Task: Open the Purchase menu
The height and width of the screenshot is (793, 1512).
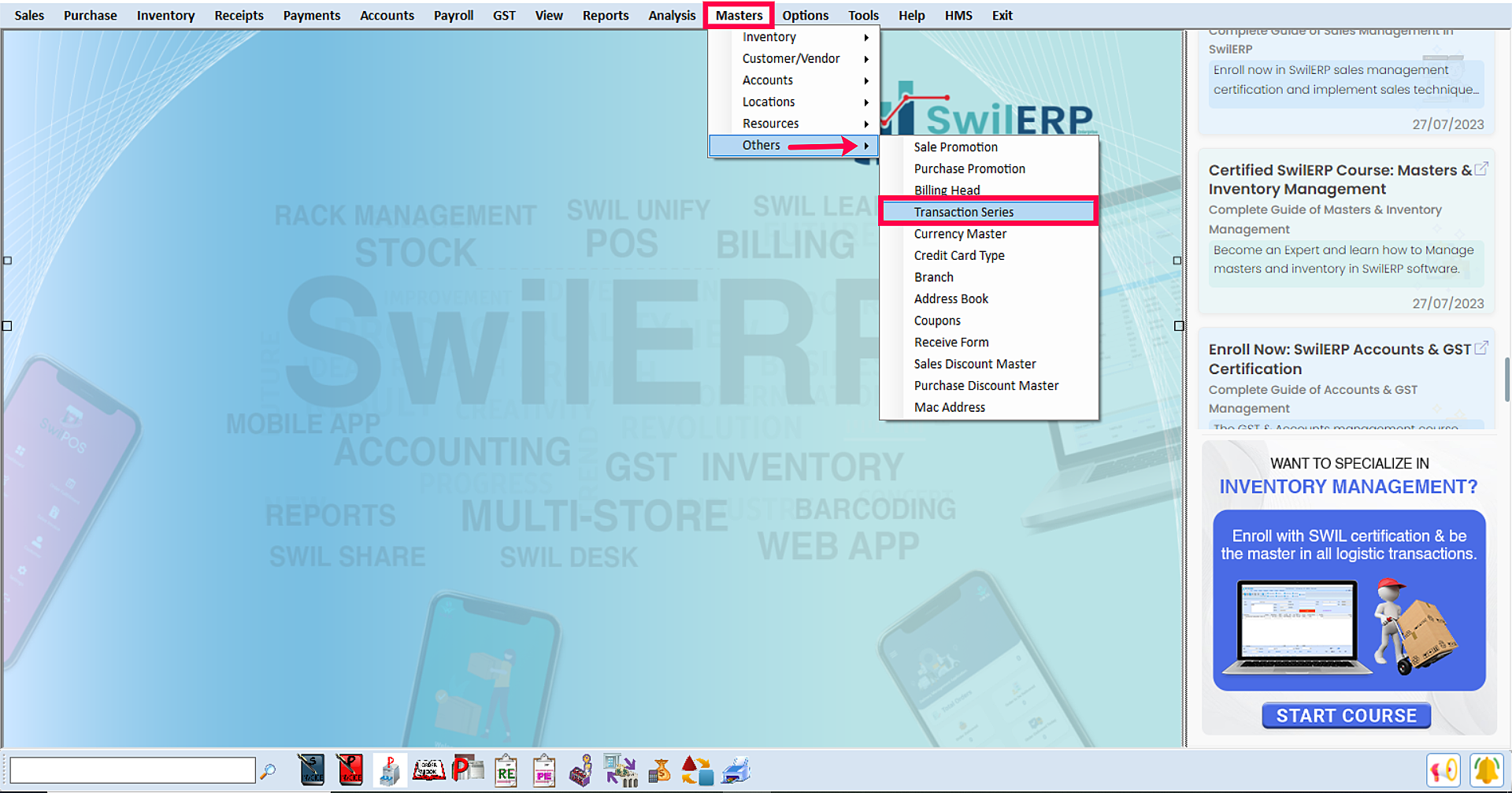Action: point(91,15)
